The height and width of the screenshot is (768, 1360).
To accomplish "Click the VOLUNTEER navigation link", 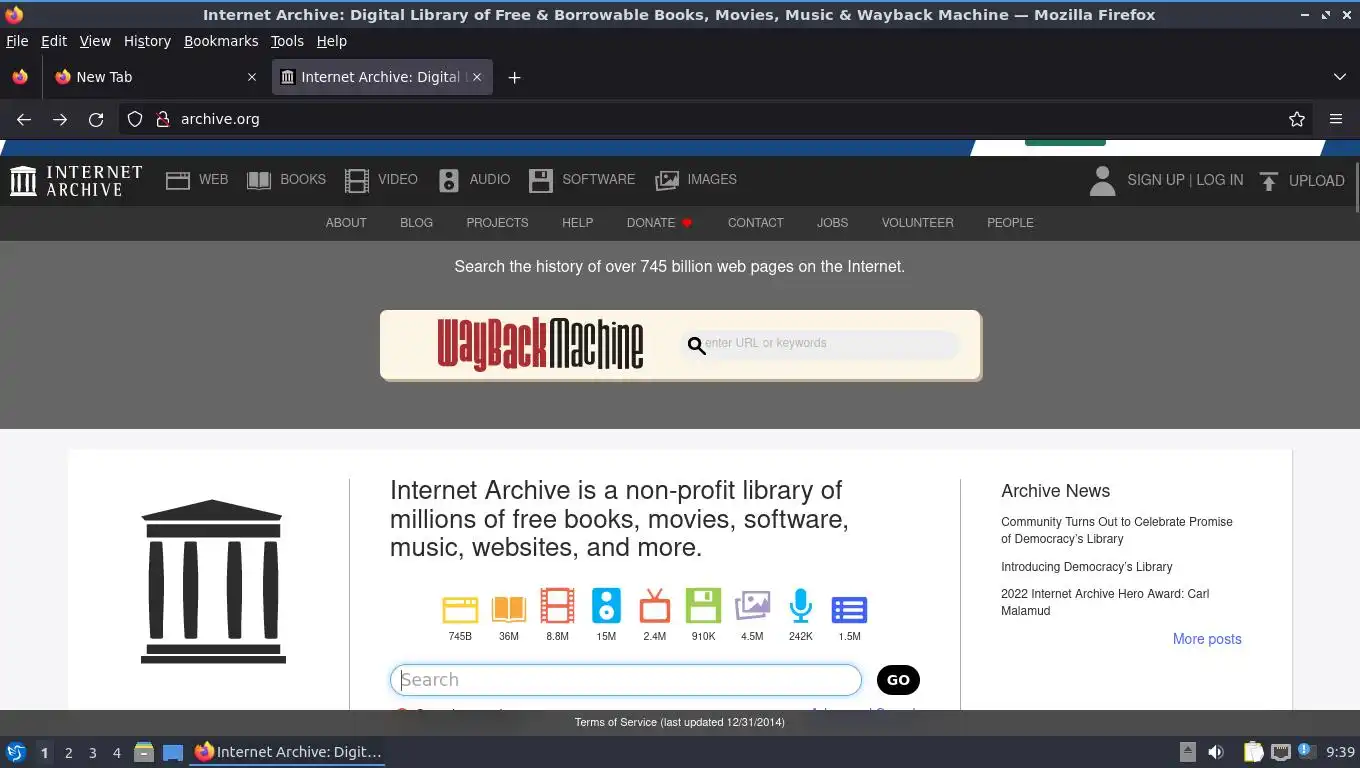I will (917, 223).
